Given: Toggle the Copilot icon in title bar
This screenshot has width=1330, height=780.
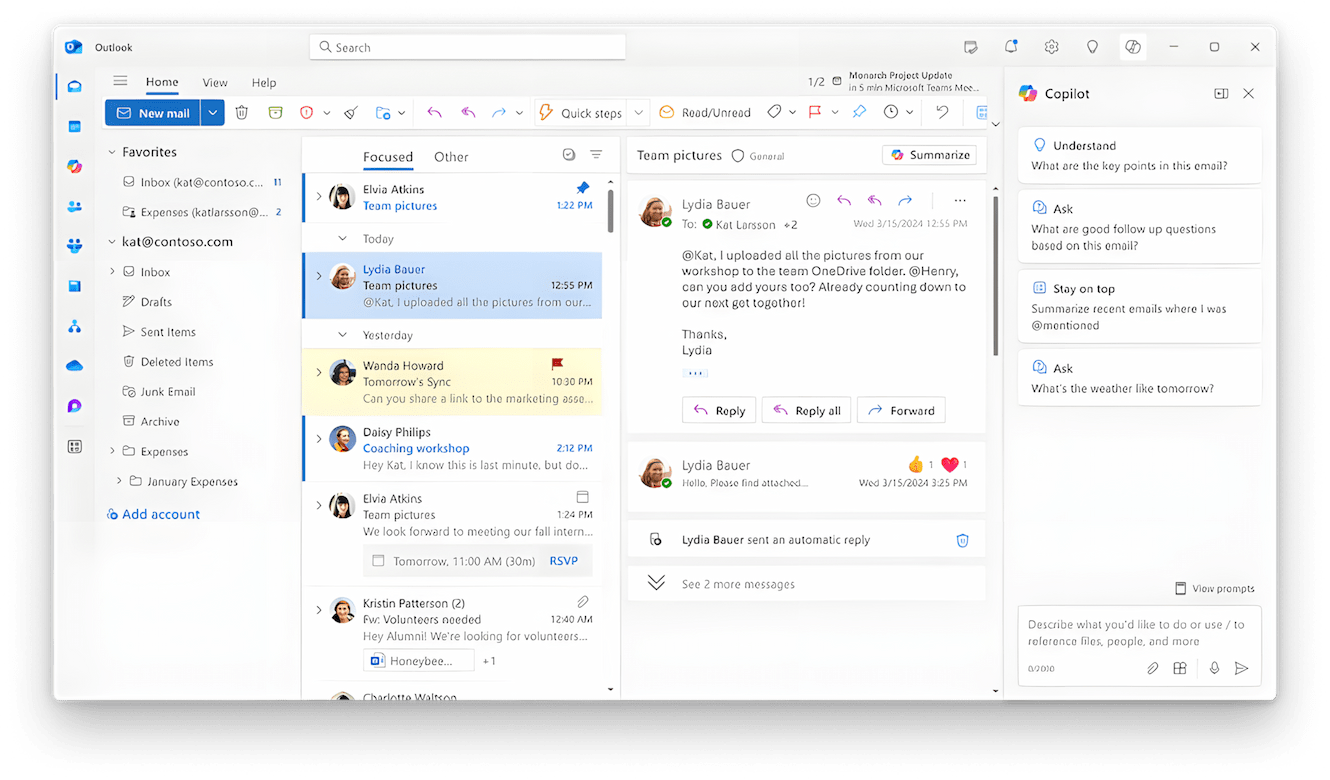Looking at the screenshot, I should click(x=1133, y=47).
